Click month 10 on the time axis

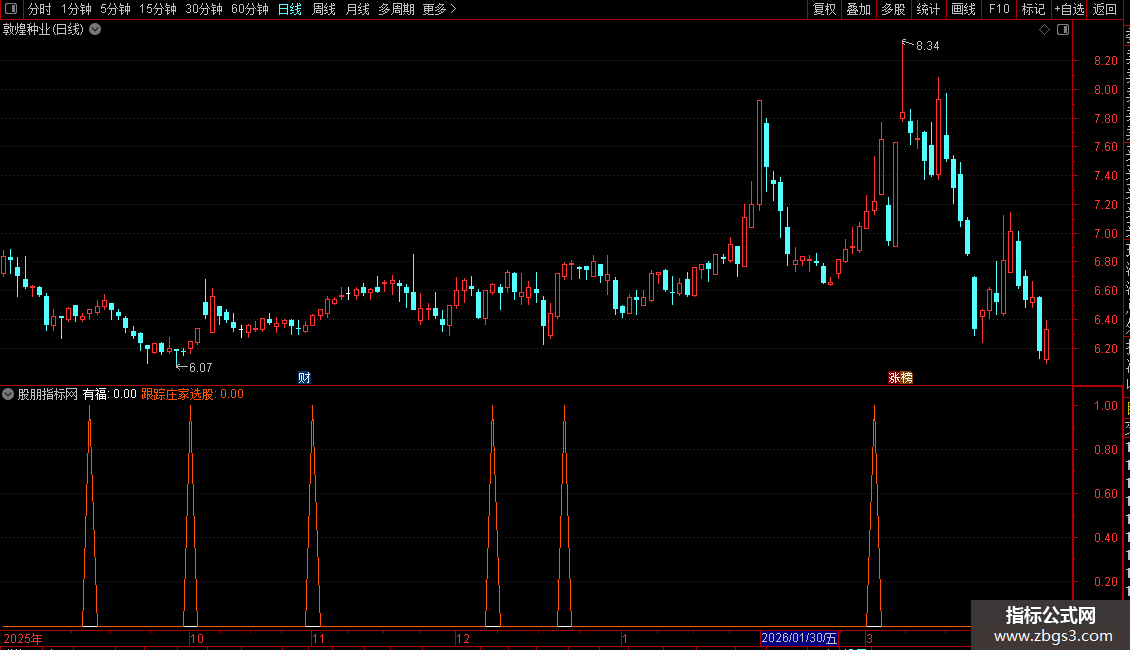click(x=197, y=638)
